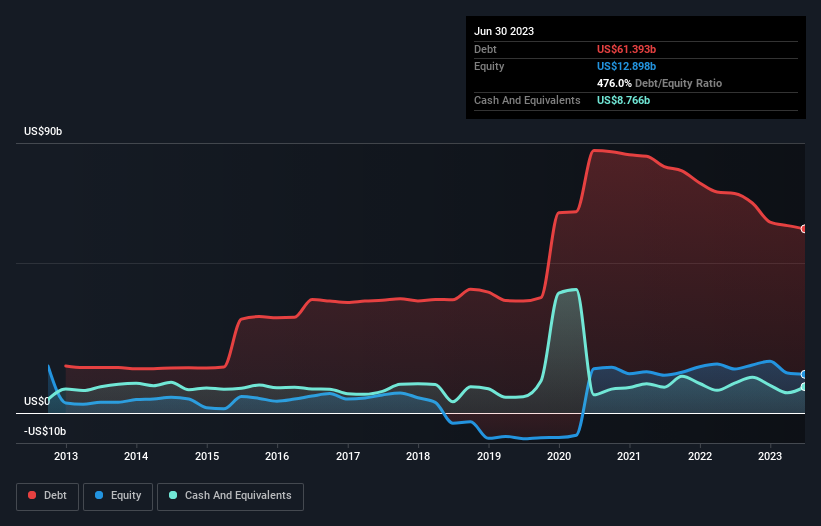Toggle the Debt series legend button
821x526 pixels.
click(47, 496)
